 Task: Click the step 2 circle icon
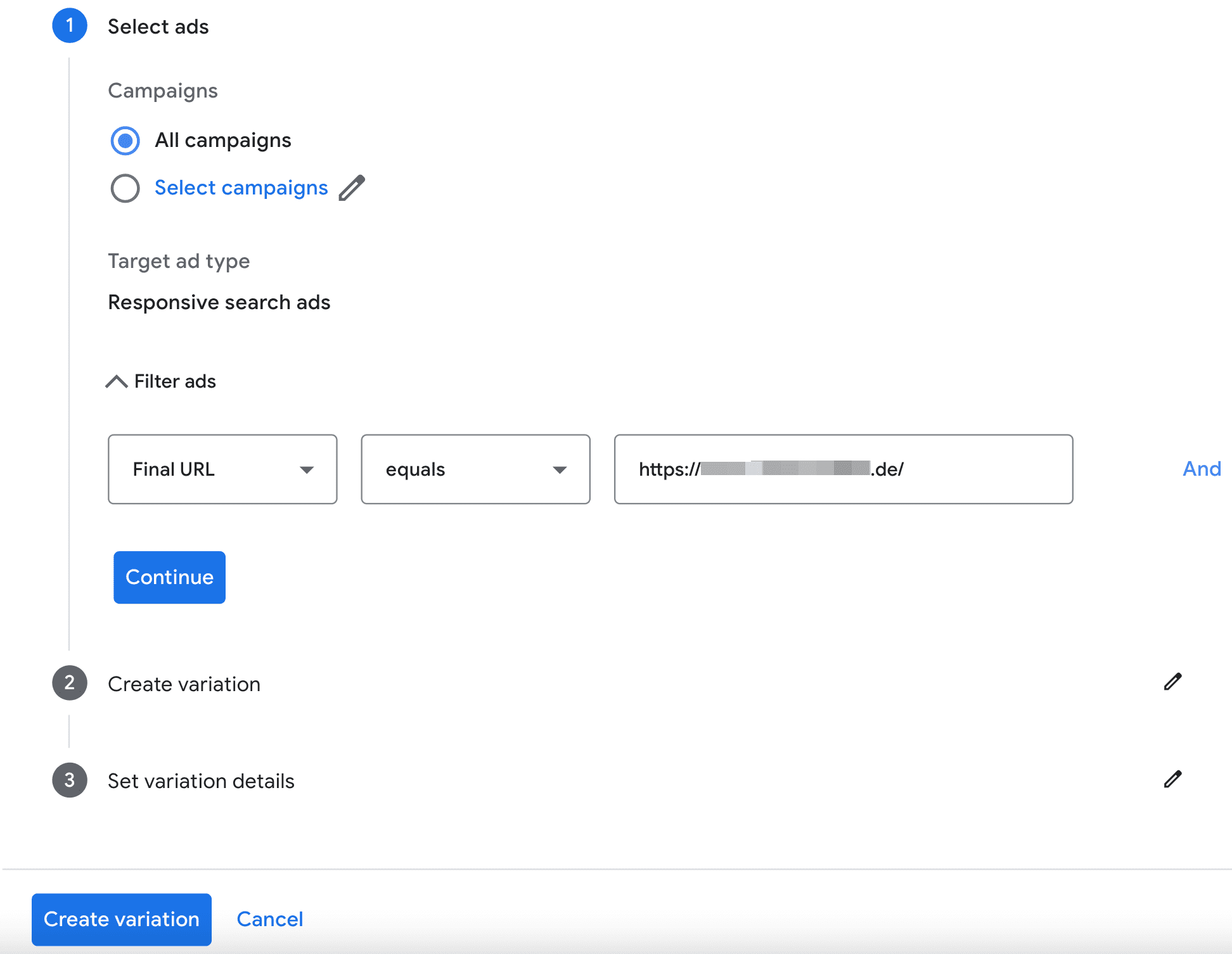pos(70,683)
